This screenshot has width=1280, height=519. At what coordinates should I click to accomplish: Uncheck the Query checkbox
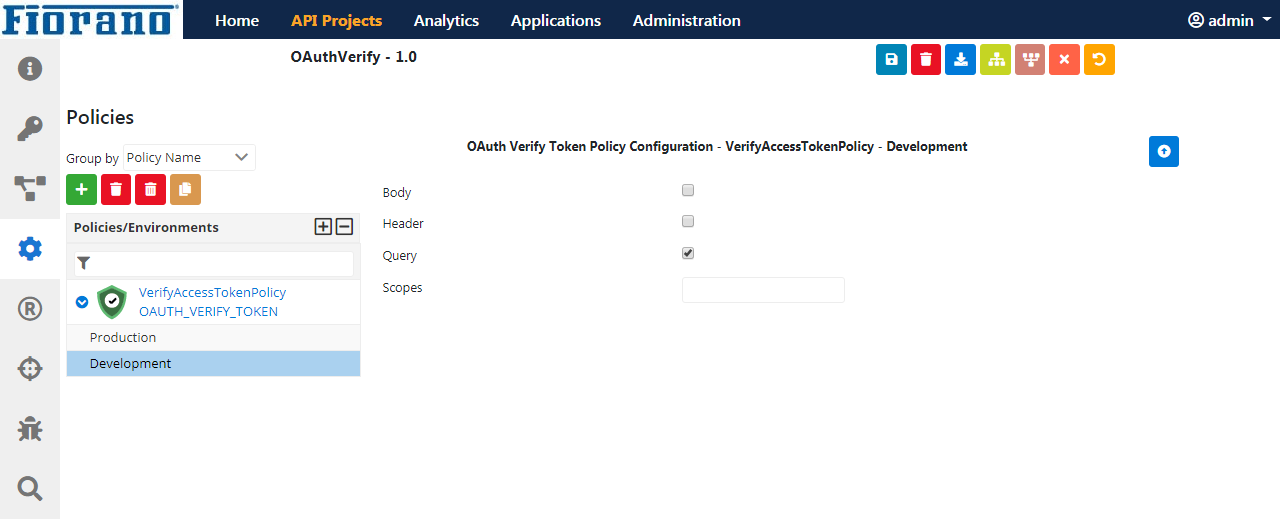pyautogui.click(x=688, y=253)
